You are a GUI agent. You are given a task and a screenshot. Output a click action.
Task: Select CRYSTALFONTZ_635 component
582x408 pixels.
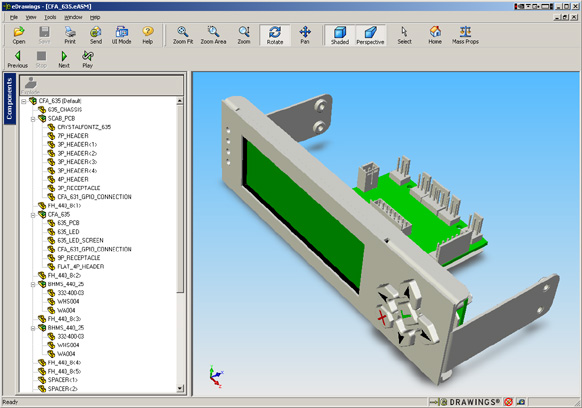(84, 127)
